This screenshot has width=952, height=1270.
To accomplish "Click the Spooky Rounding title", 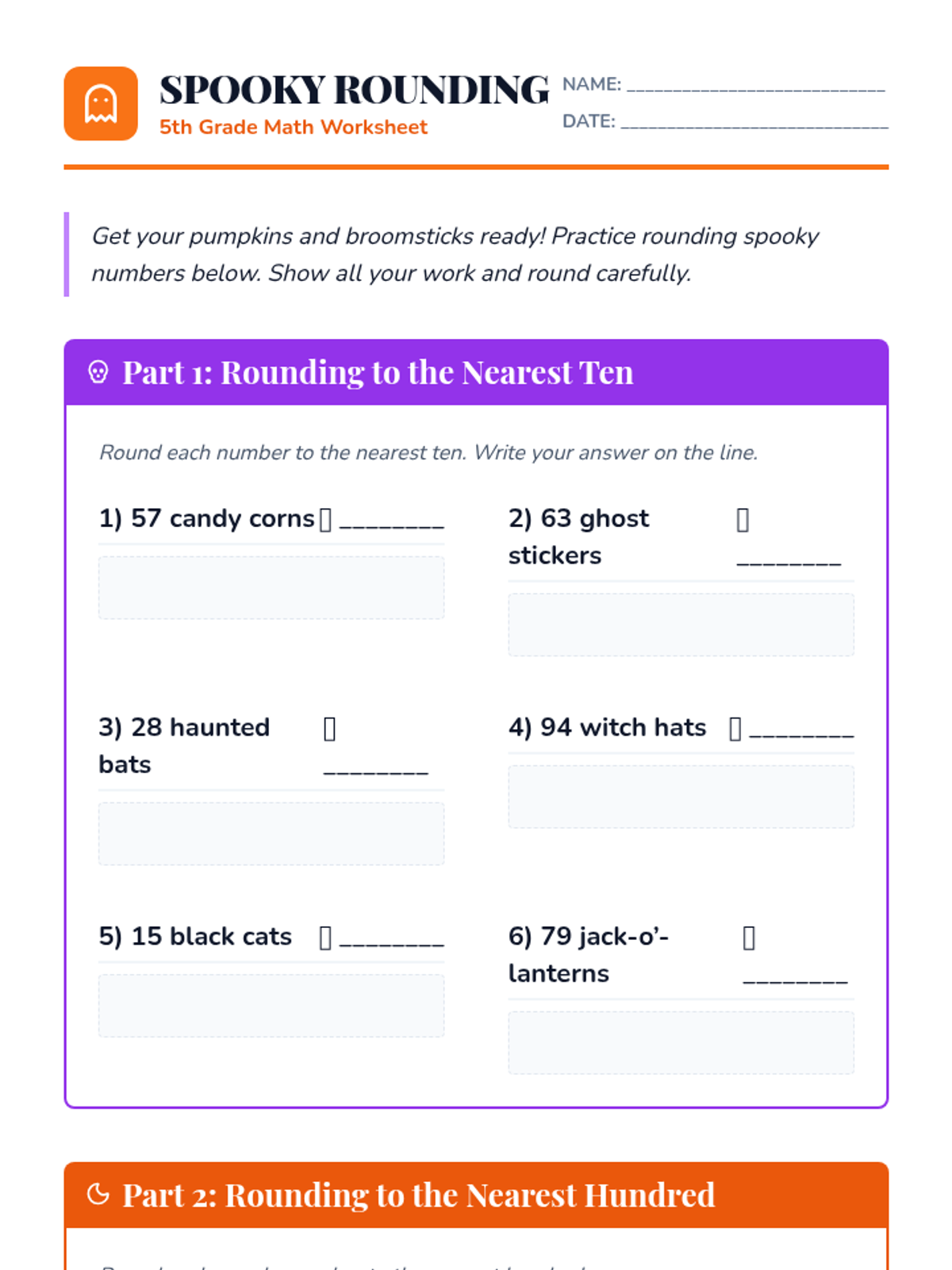I will coord(354,90).
